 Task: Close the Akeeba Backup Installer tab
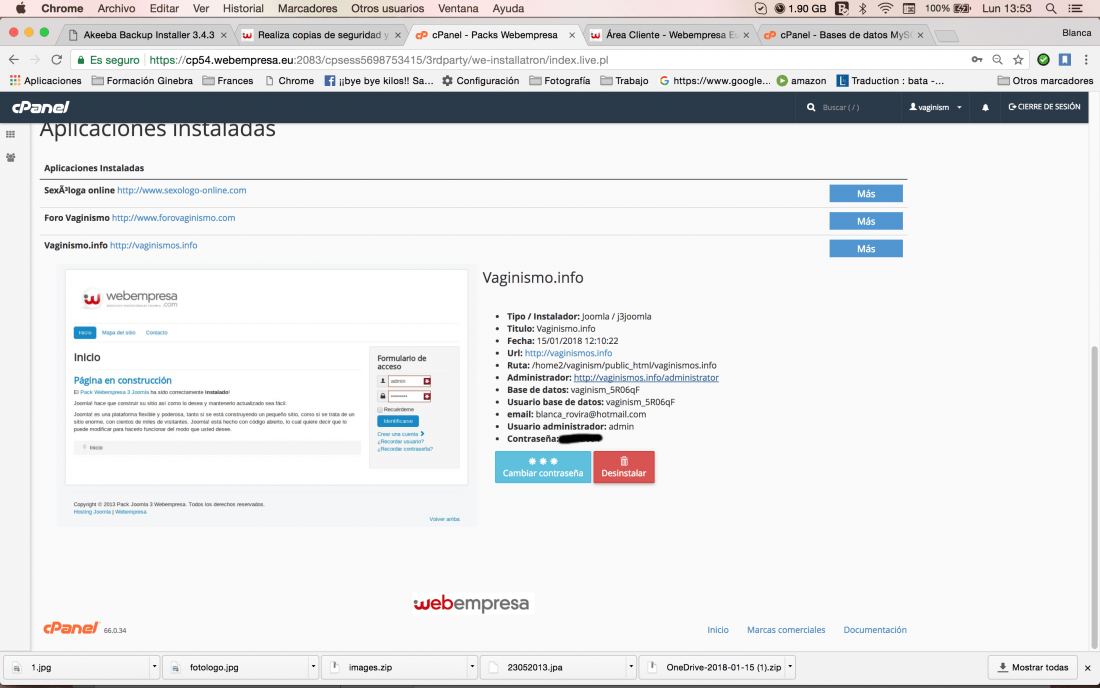224,35
